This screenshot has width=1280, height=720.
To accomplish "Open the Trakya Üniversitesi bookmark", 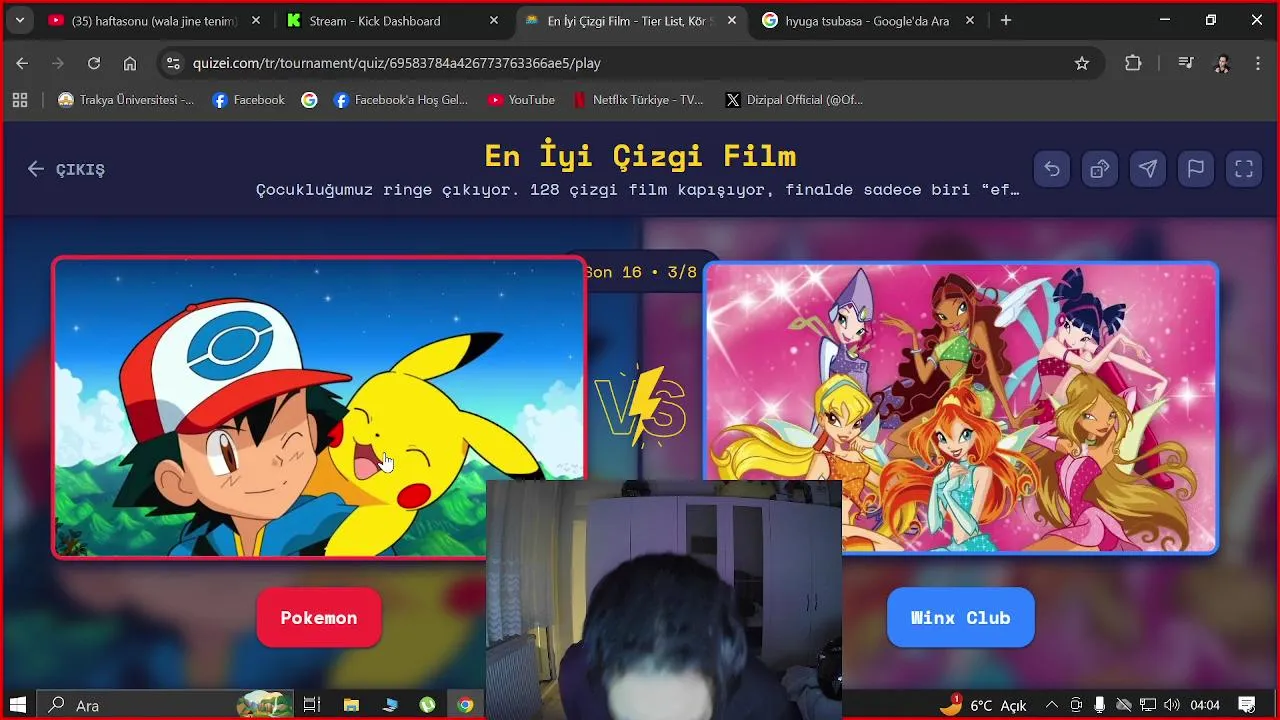I will click(x=126, y=100).
